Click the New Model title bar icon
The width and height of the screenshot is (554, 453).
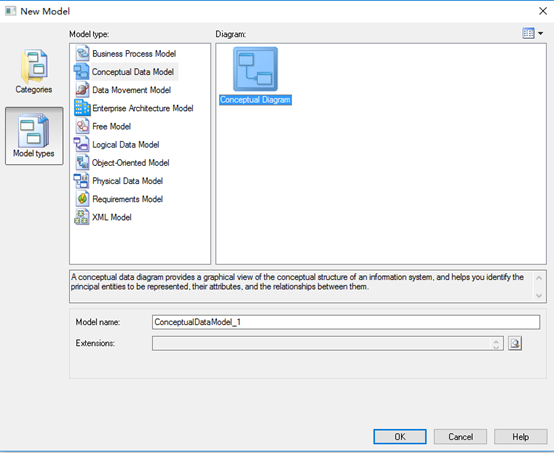(11, 11)
